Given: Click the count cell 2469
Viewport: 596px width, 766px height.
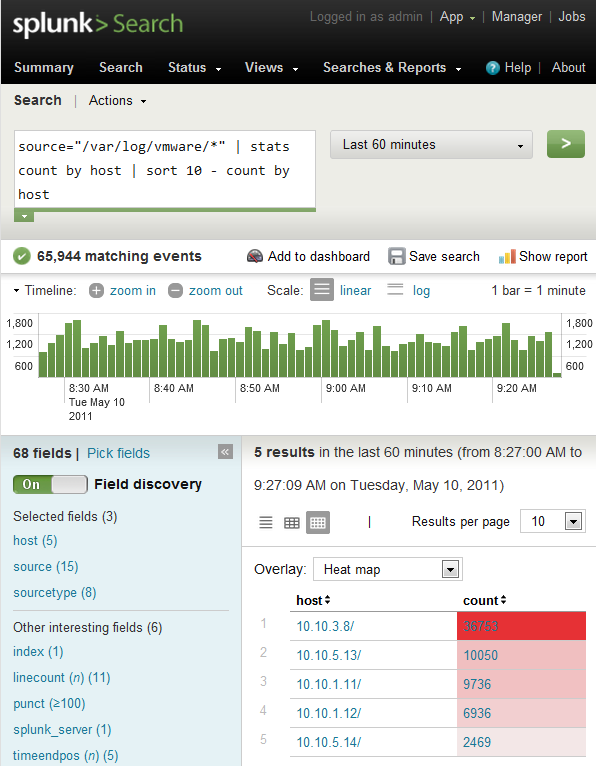Looking at the screenshot, I should click(521, 743).
